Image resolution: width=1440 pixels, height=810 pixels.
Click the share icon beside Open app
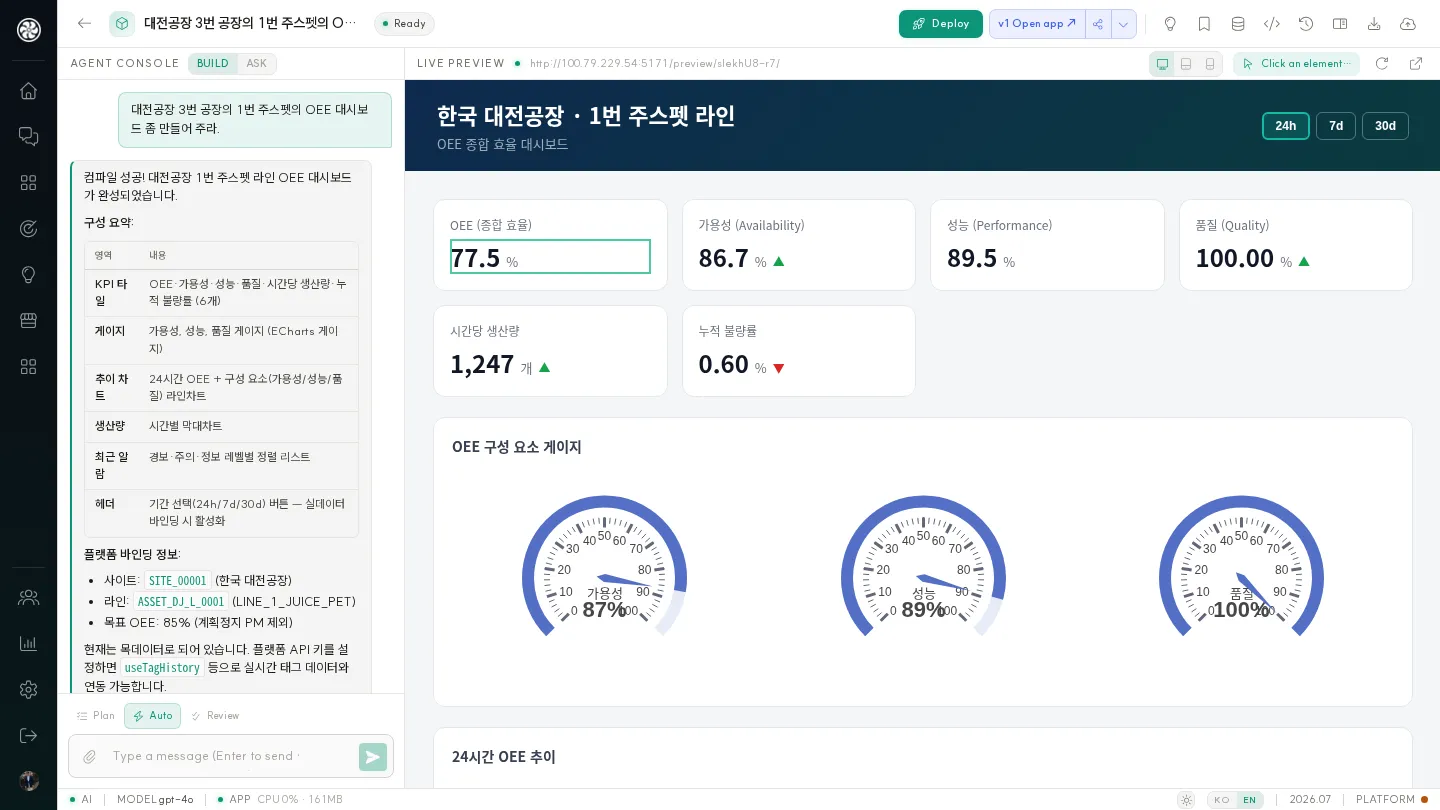[x=1098, y=24]
